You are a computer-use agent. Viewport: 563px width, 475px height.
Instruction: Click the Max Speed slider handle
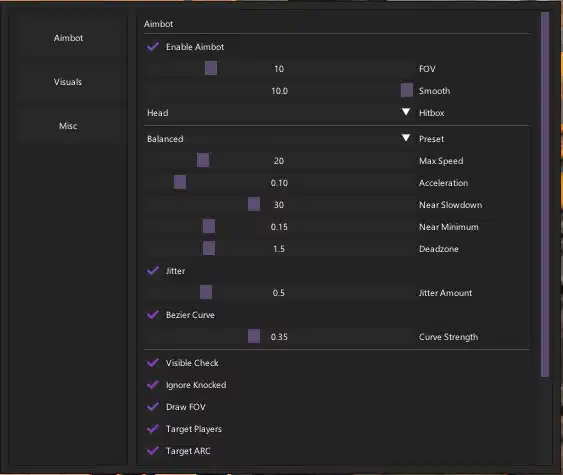203,160
